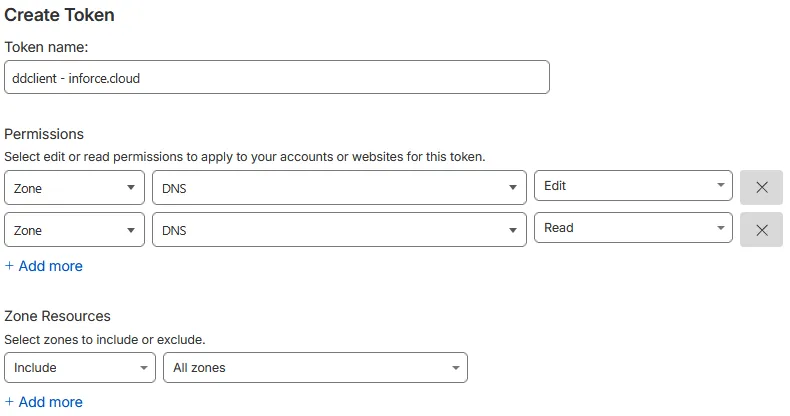Screen dimensions: 790x416
Task: Remove the Zone DNS Read permission row
Action: click(x=761, y=230)
